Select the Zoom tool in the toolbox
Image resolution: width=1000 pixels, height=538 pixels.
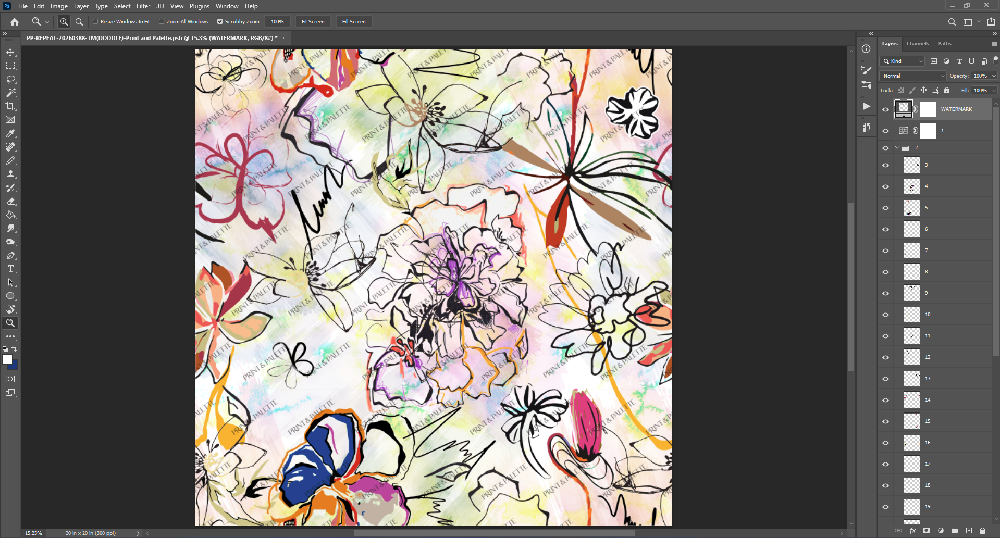tap(10, 323)
